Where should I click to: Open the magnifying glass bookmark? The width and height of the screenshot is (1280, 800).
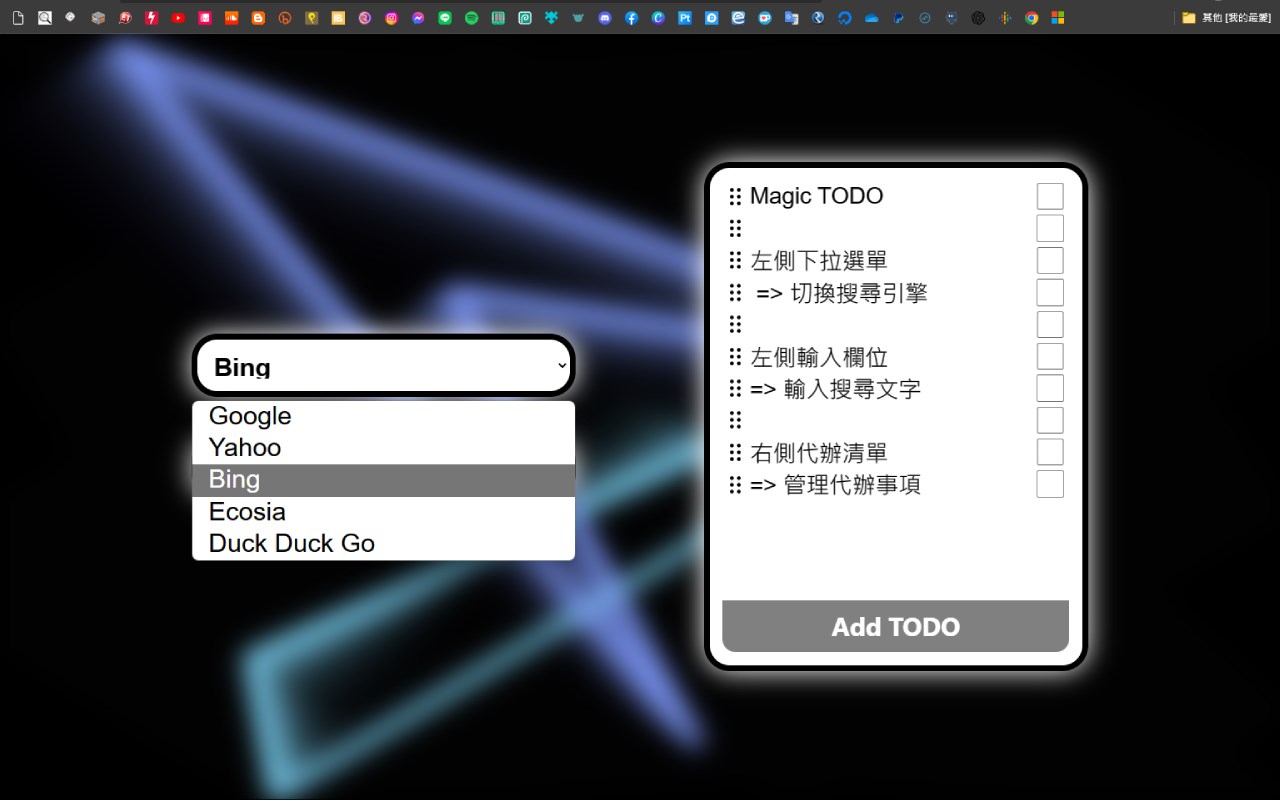tap(45, 18)
